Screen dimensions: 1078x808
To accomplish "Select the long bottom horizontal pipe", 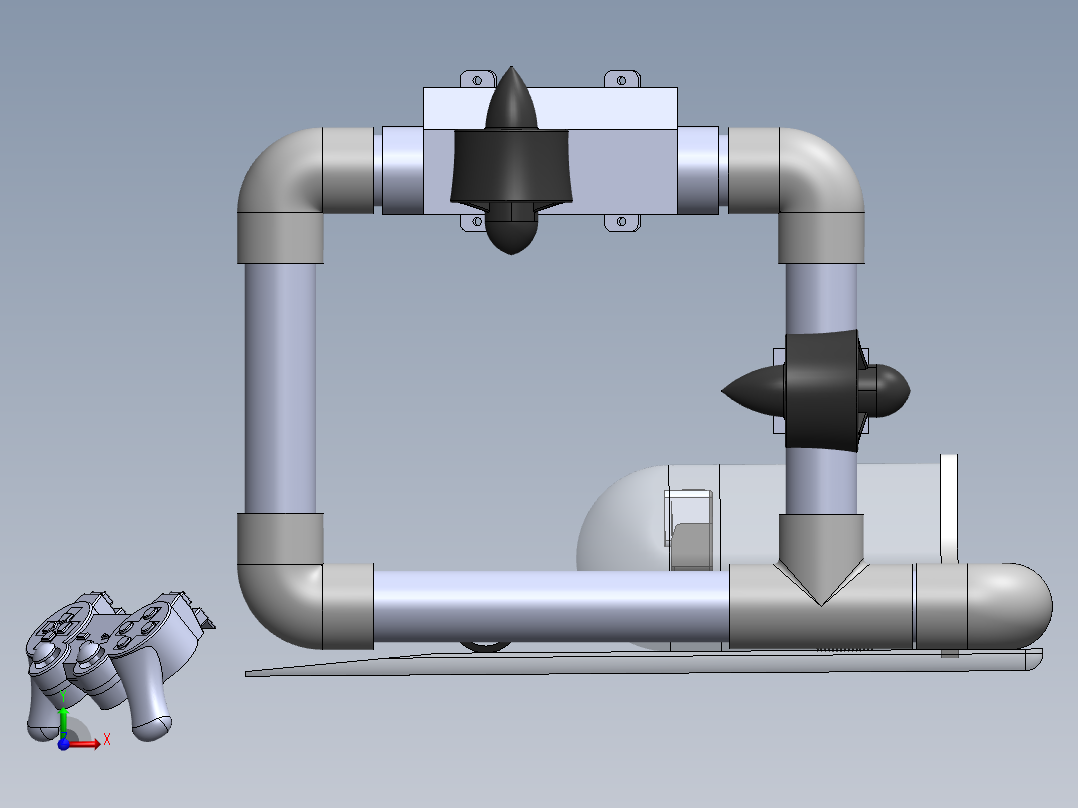I will (551, 607).
